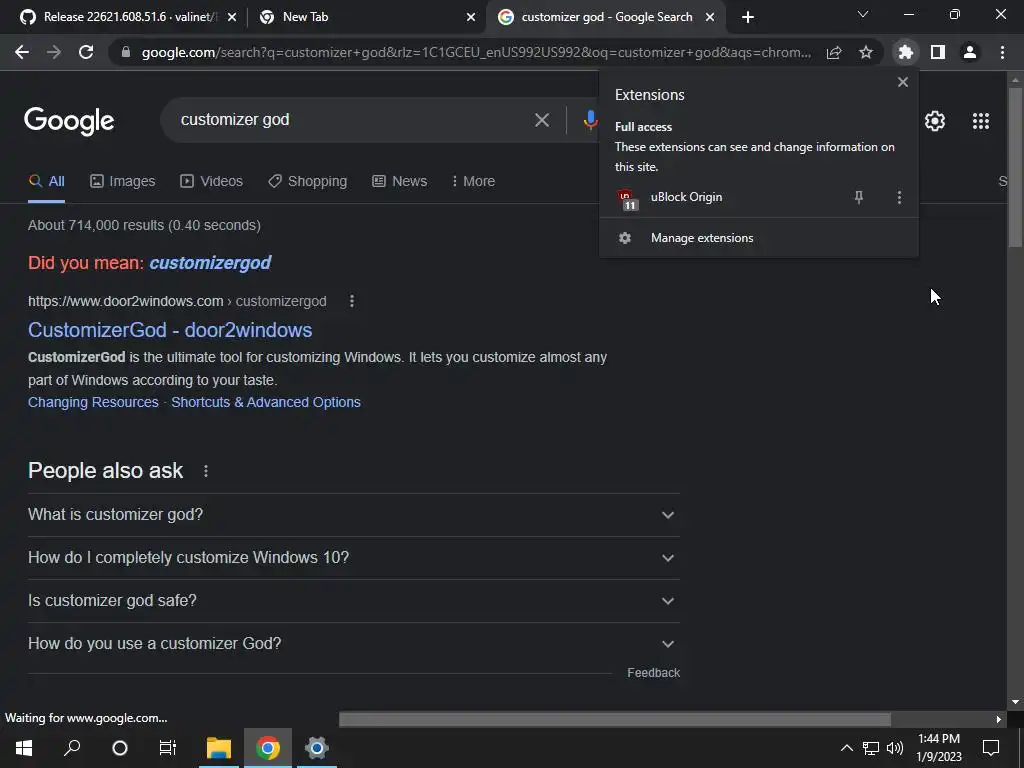Open File Explorer from the taskbar
This screenshot has height=768, width=1024.
(219, 748)
